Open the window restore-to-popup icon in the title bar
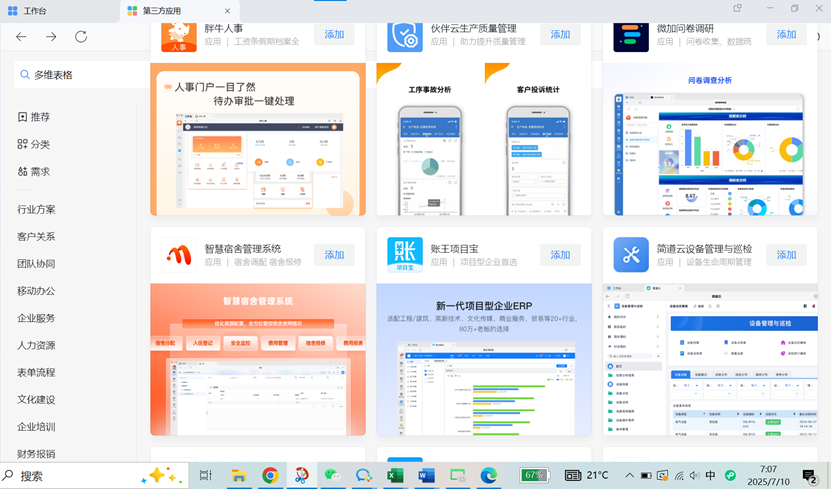The width and height of the screenshot is (831, 489). click(737, 8)
